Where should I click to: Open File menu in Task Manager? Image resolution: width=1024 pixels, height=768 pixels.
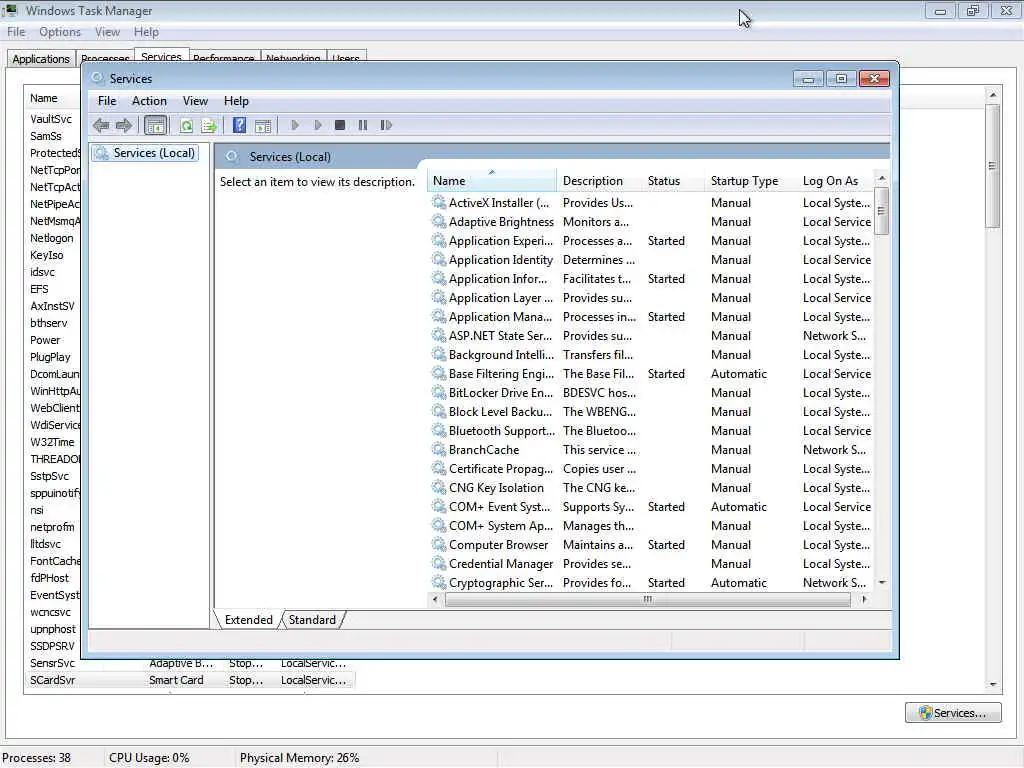[16, 32]
